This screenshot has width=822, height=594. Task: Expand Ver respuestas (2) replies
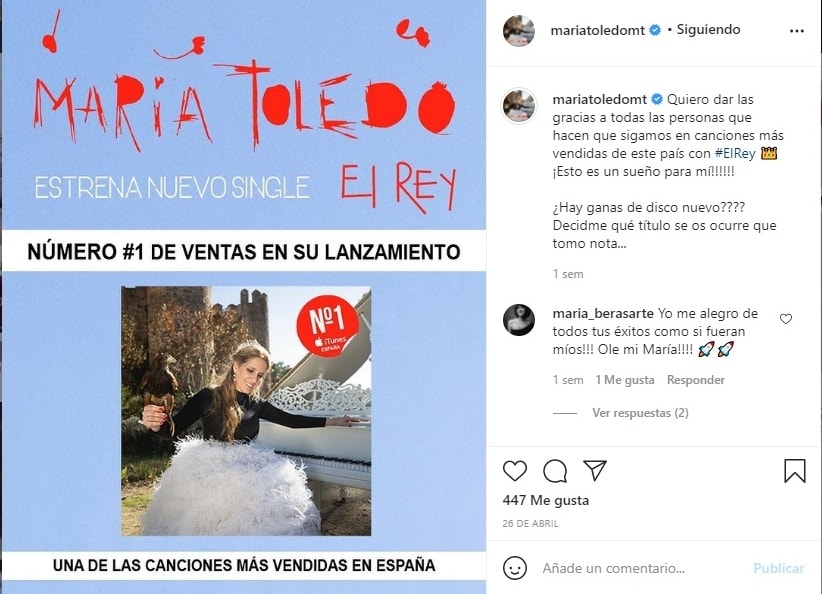pos(640,413)
